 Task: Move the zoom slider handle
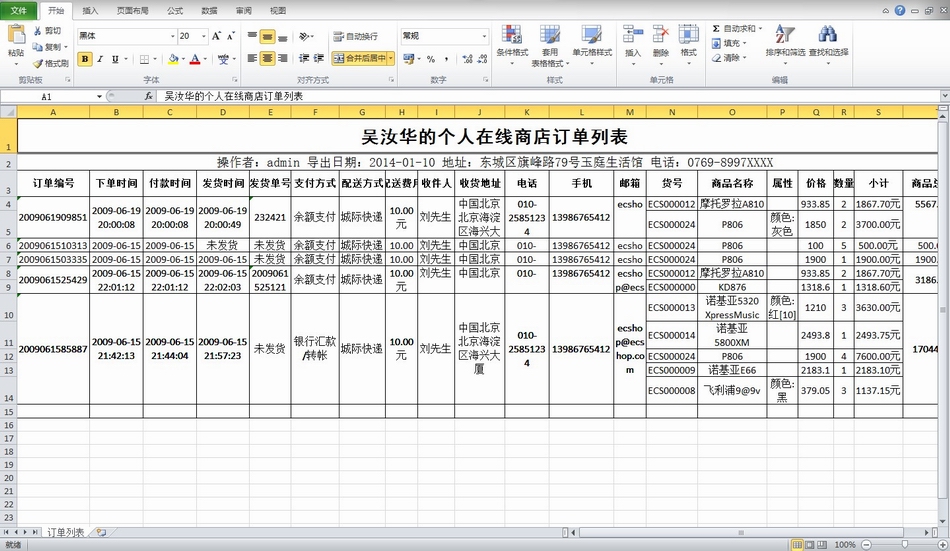point(905,544)
